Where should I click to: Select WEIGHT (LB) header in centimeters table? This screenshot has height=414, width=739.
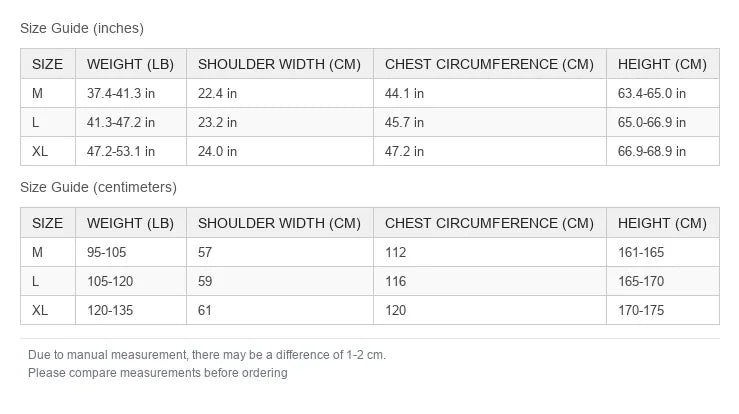tap(131, 223)
